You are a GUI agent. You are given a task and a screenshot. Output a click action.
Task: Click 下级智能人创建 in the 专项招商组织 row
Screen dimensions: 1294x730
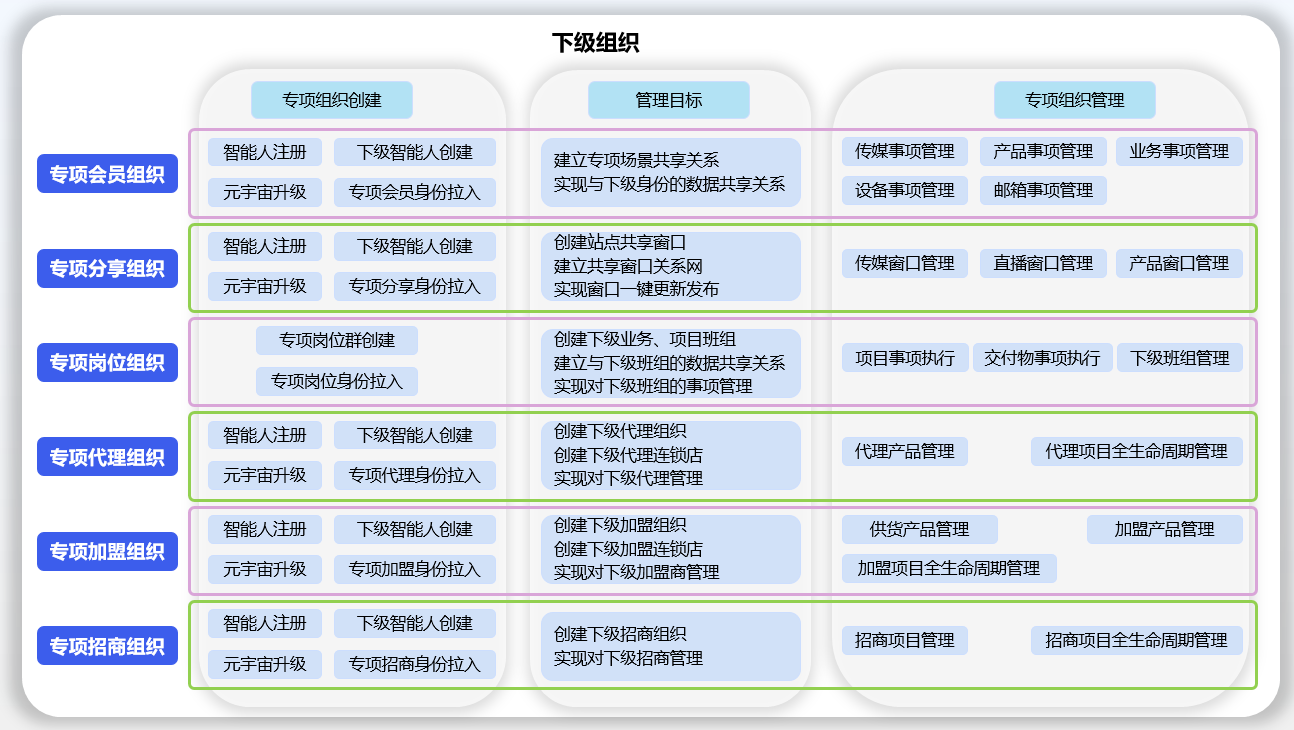click(415, 623)
